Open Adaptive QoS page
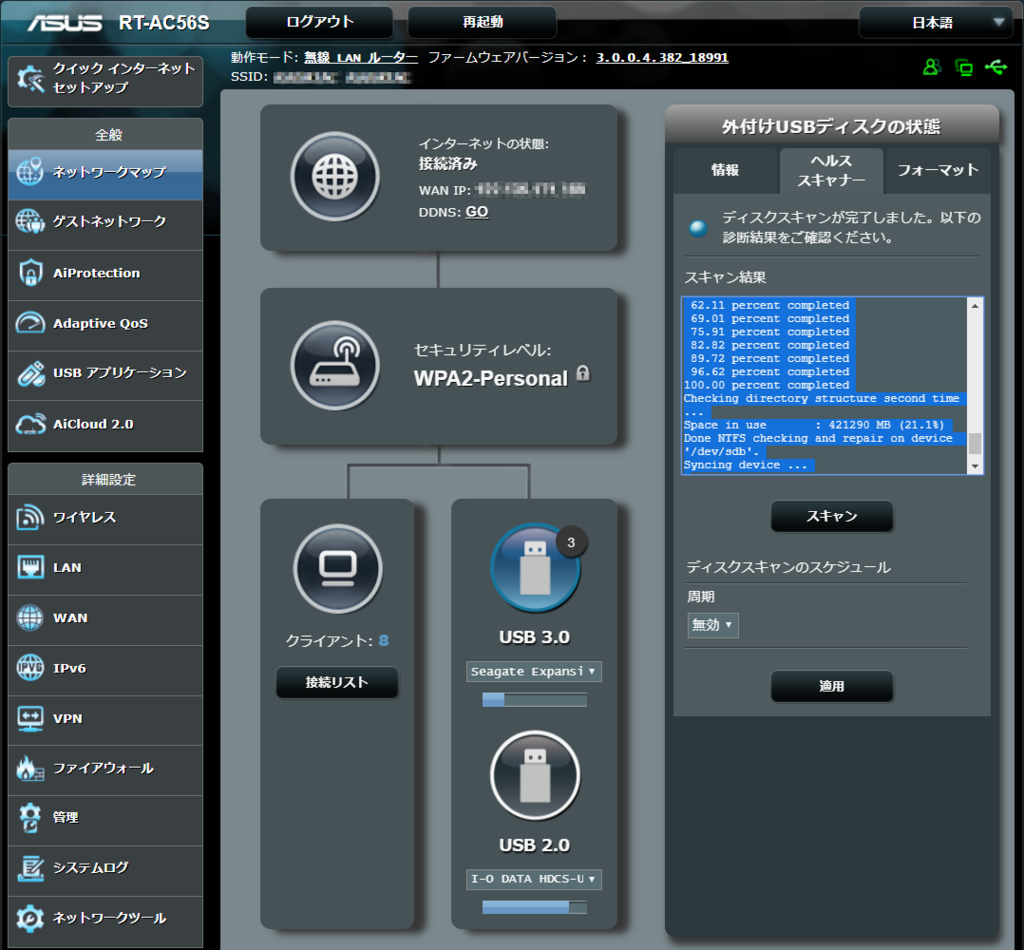This screenshot has width=1024, height=950. tap(105, 323)
